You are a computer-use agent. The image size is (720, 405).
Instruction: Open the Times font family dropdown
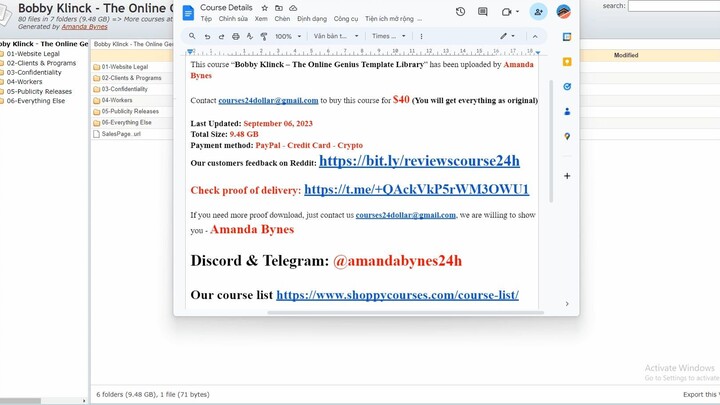click(385, 36)
